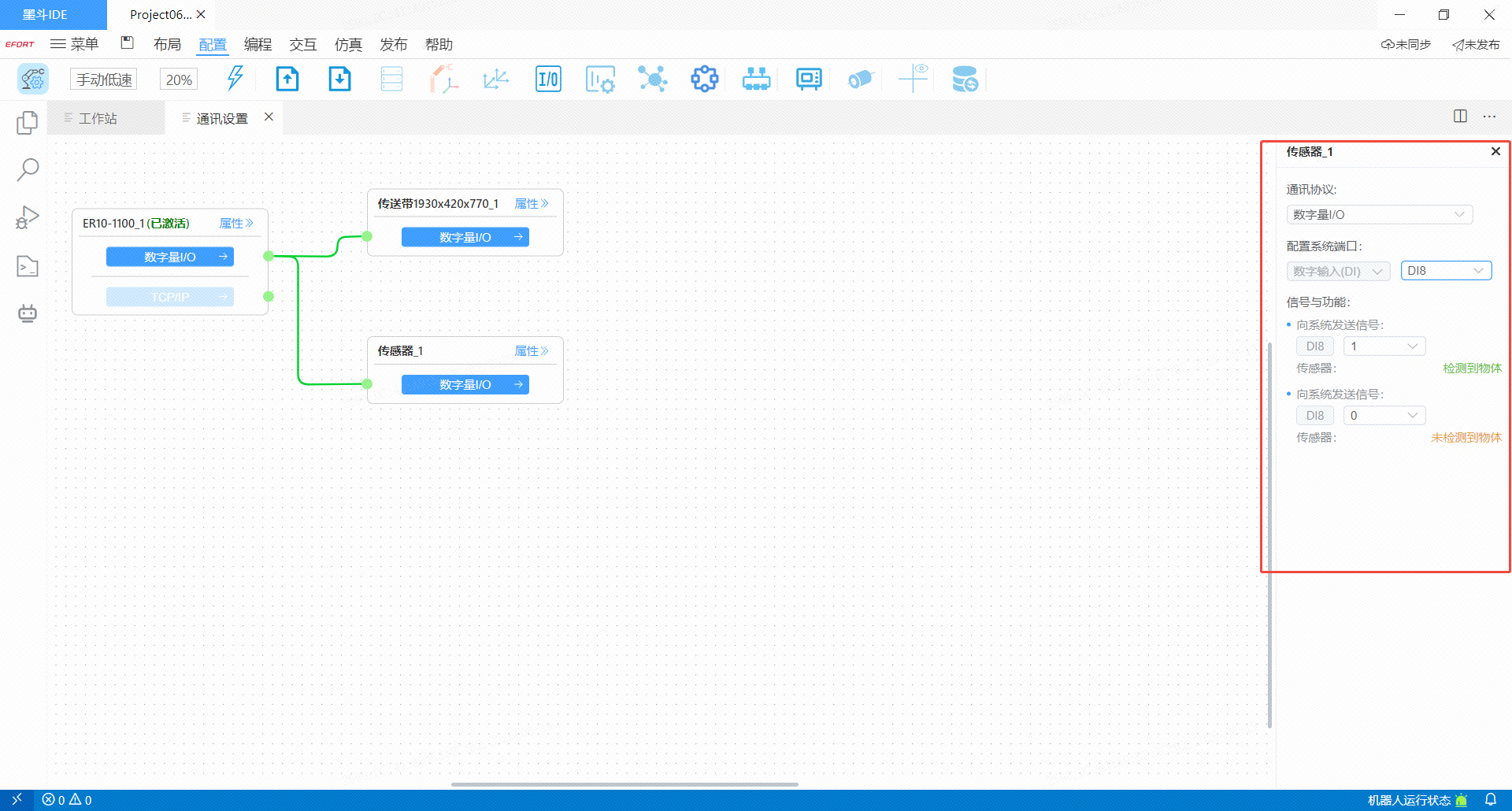This screenshot has height=811, width=1512.
Task: Click the download arrow toolbar icon
Action: point(339,80)
